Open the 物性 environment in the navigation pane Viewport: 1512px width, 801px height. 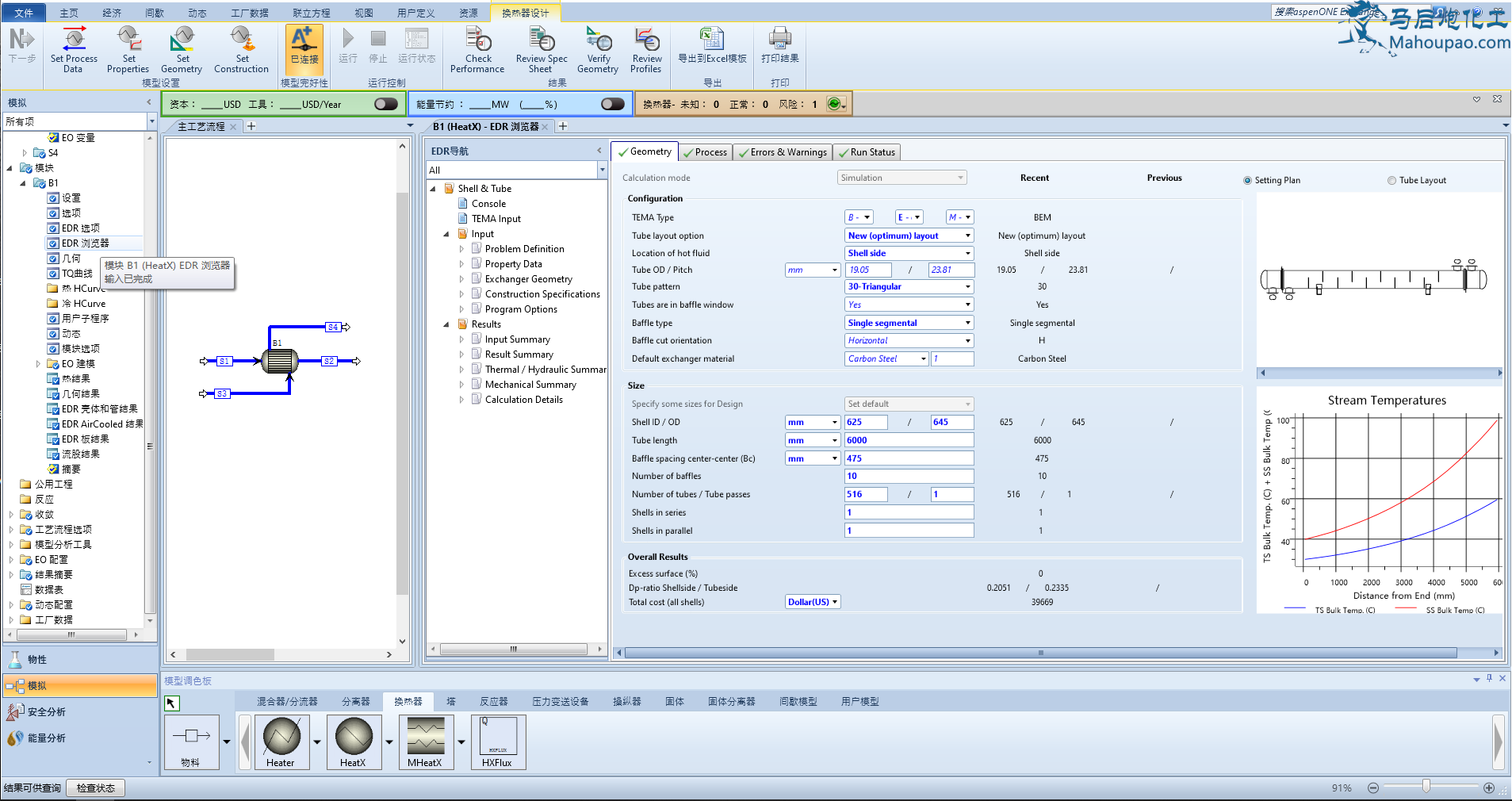79,659
